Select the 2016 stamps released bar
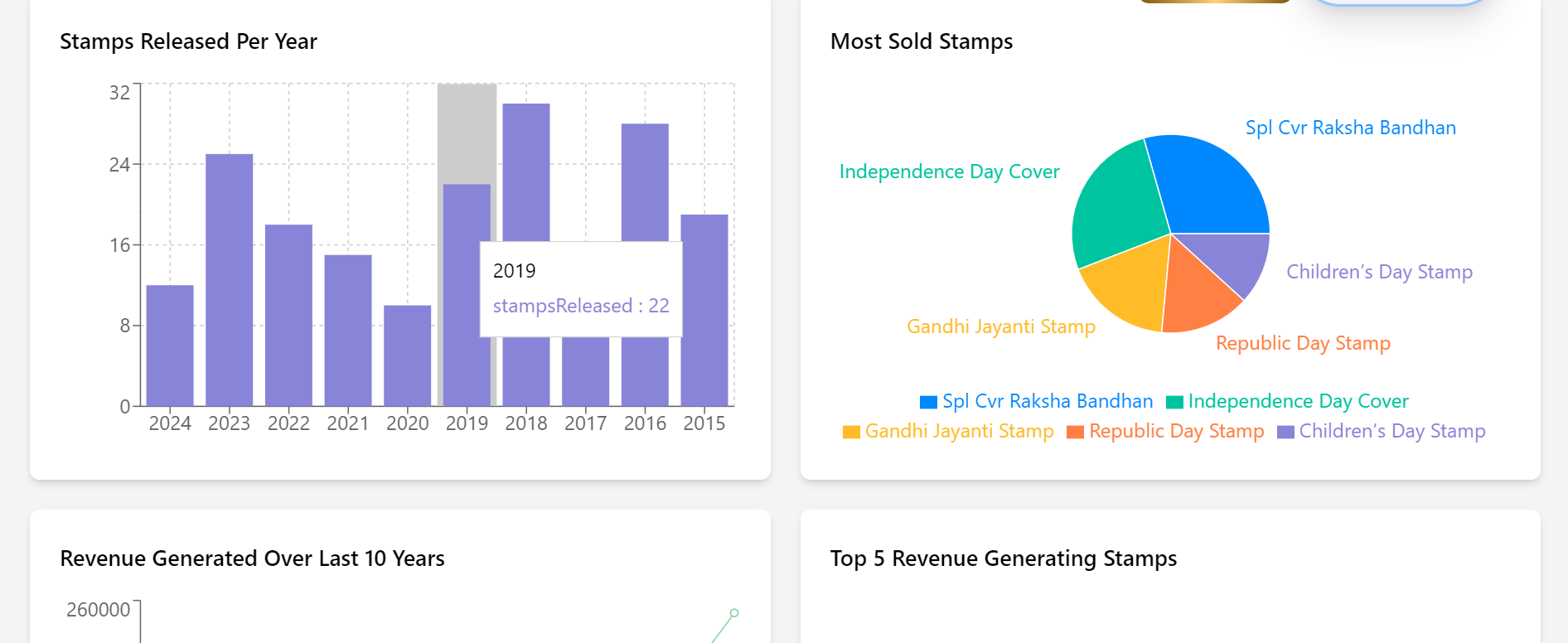 tap(645, 182)
